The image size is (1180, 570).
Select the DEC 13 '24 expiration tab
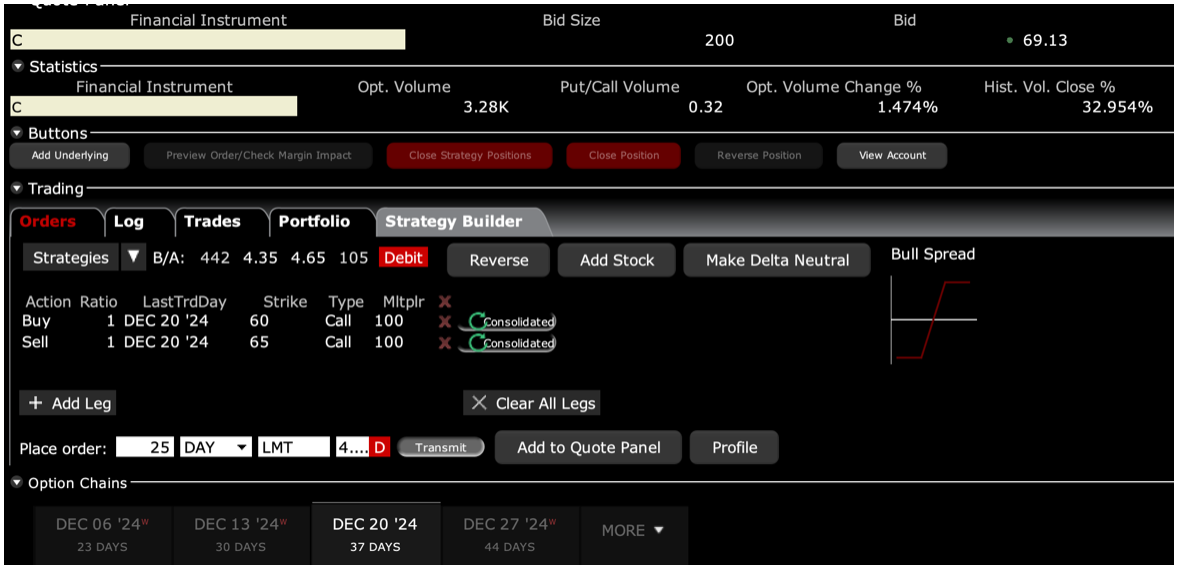tap(241, 533)
